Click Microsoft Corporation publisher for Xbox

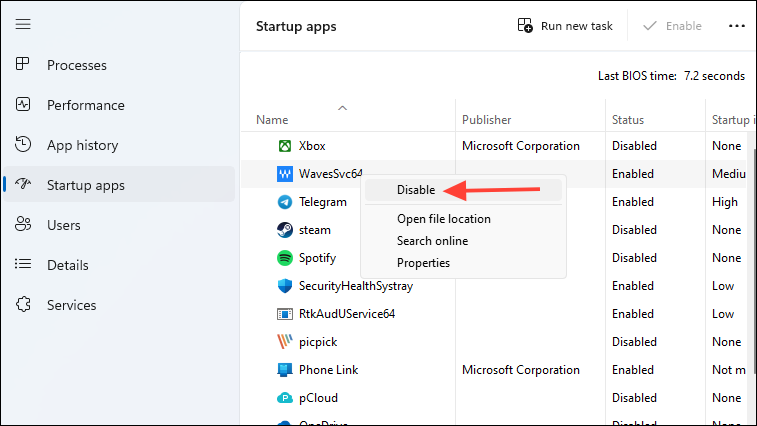pos(520,146)
